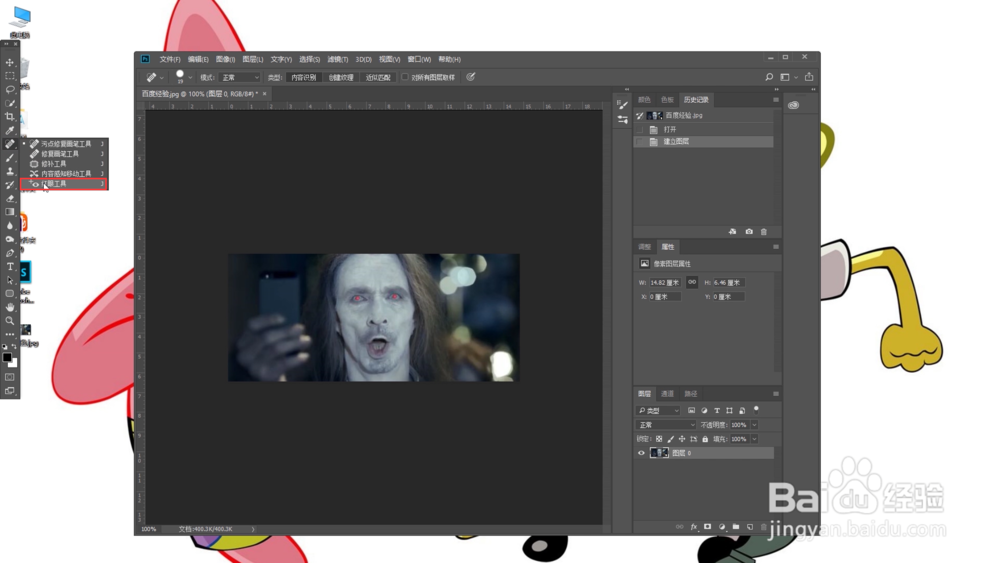
Task: Switch to 色板 tab
Action: pos(667,100)
